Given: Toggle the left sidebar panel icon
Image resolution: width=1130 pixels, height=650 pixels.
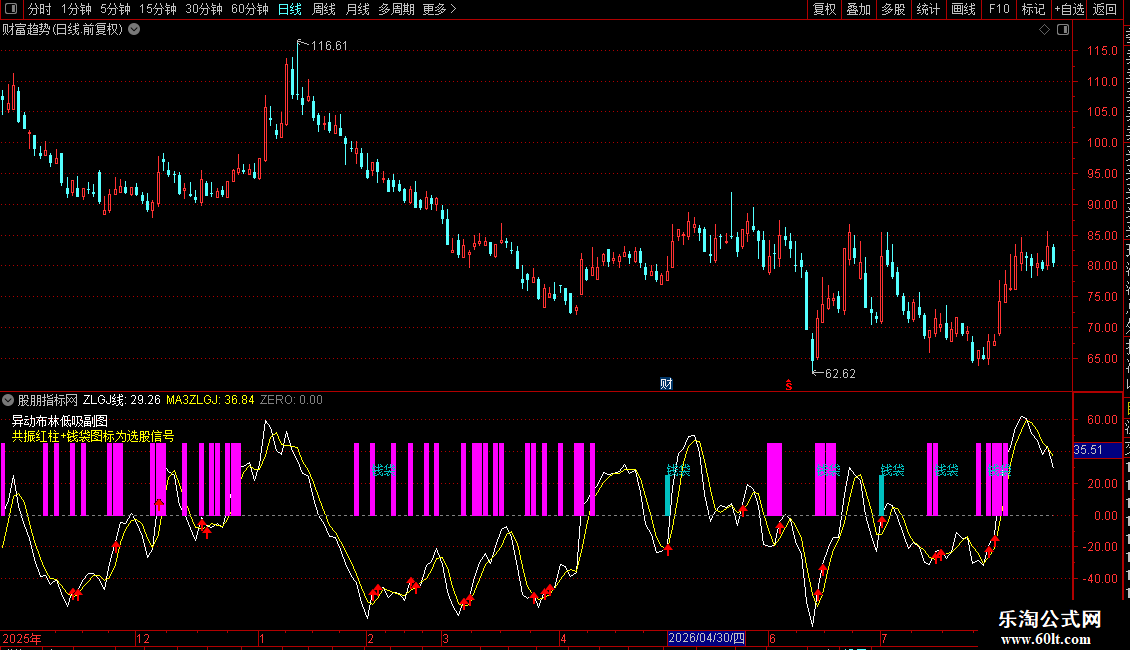Looking at the screenshot, I should point(11,9).
